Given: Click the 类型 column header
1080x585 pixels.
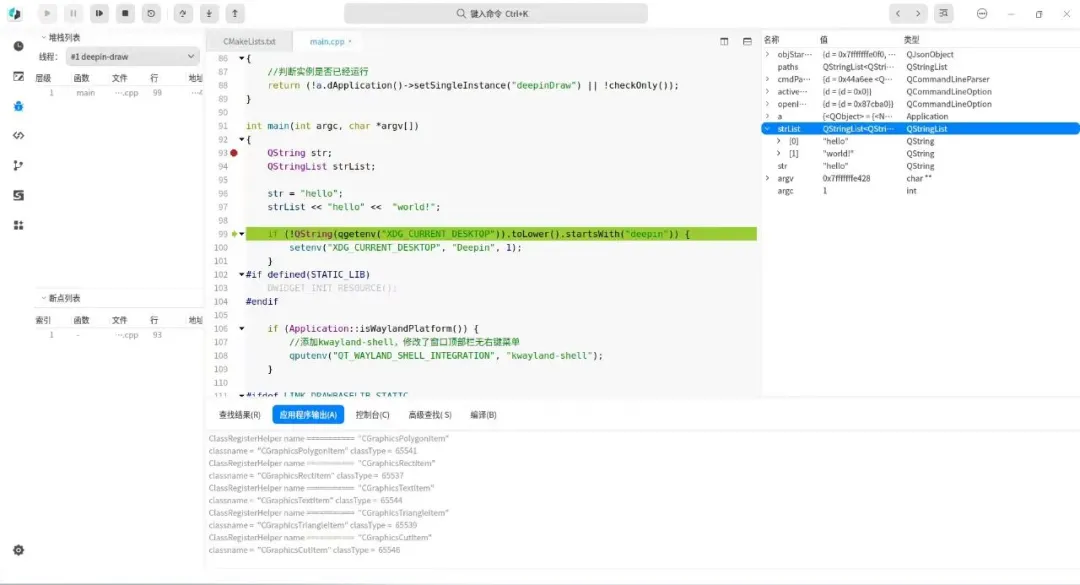Looking at the screenshot, I should point(911,40).
